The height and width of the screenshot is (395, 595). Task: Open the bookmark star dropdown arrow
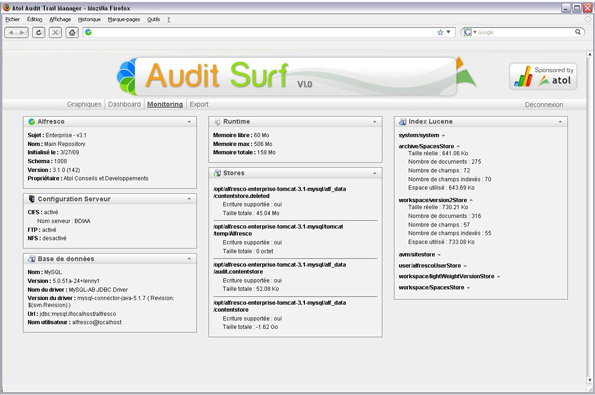[448, 32]
